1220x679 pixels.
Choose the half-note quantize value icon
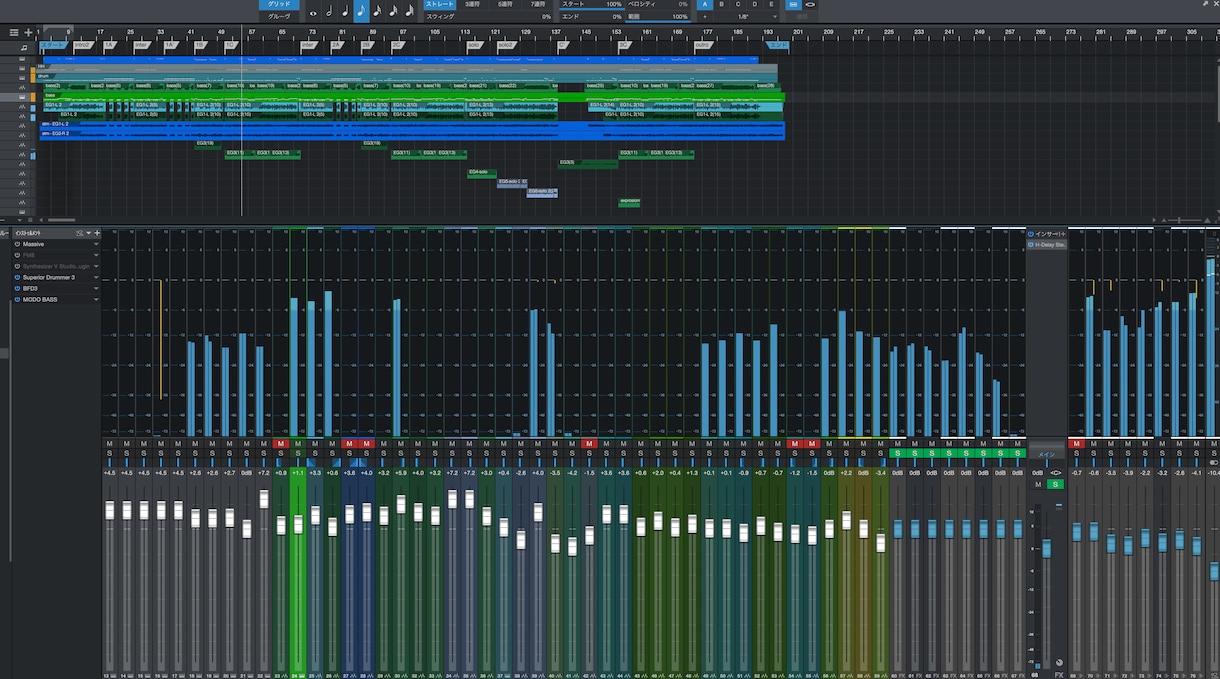coord(329,12)
